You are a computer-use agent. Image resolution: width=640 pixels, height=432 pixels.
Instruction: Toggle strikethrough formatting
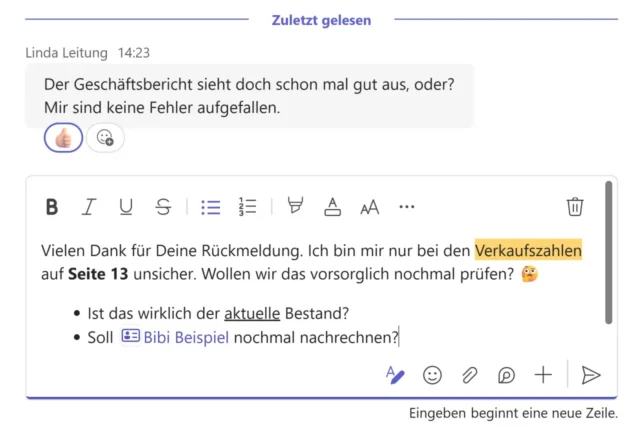click(x=163, y=207)
